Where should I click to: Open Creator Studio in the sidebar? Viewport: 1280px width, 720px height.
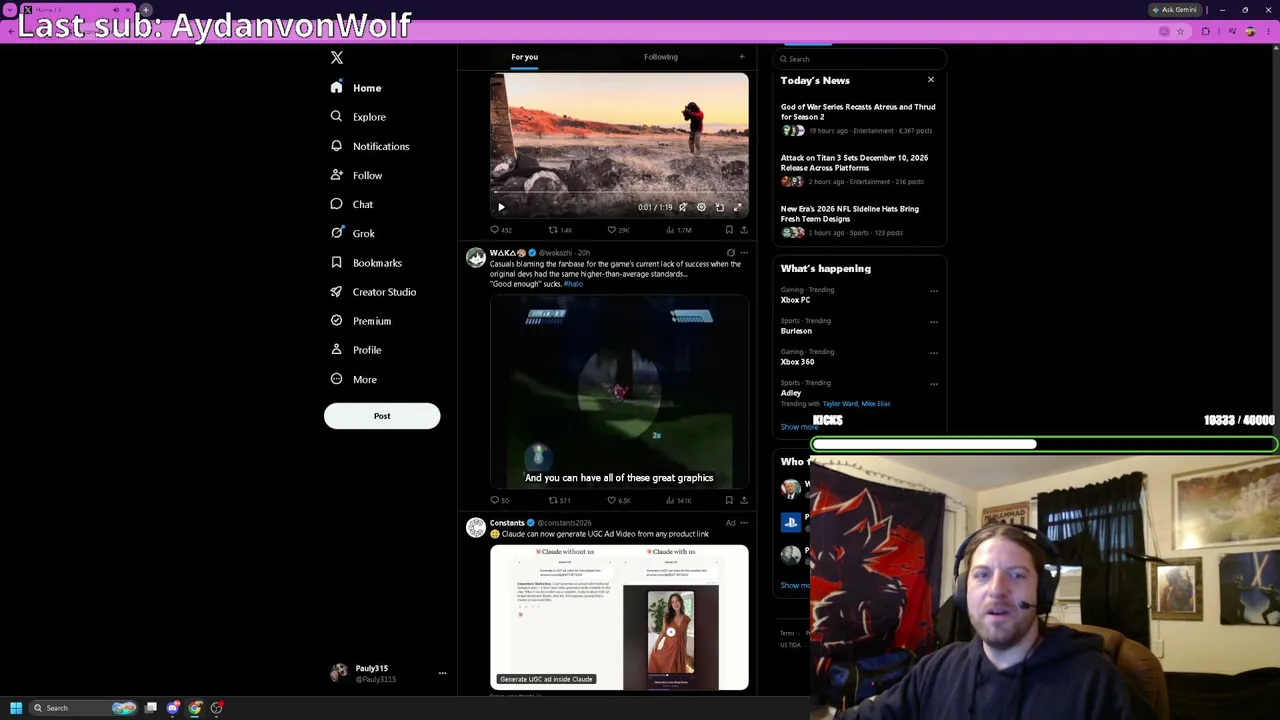(x=373, y=292)
